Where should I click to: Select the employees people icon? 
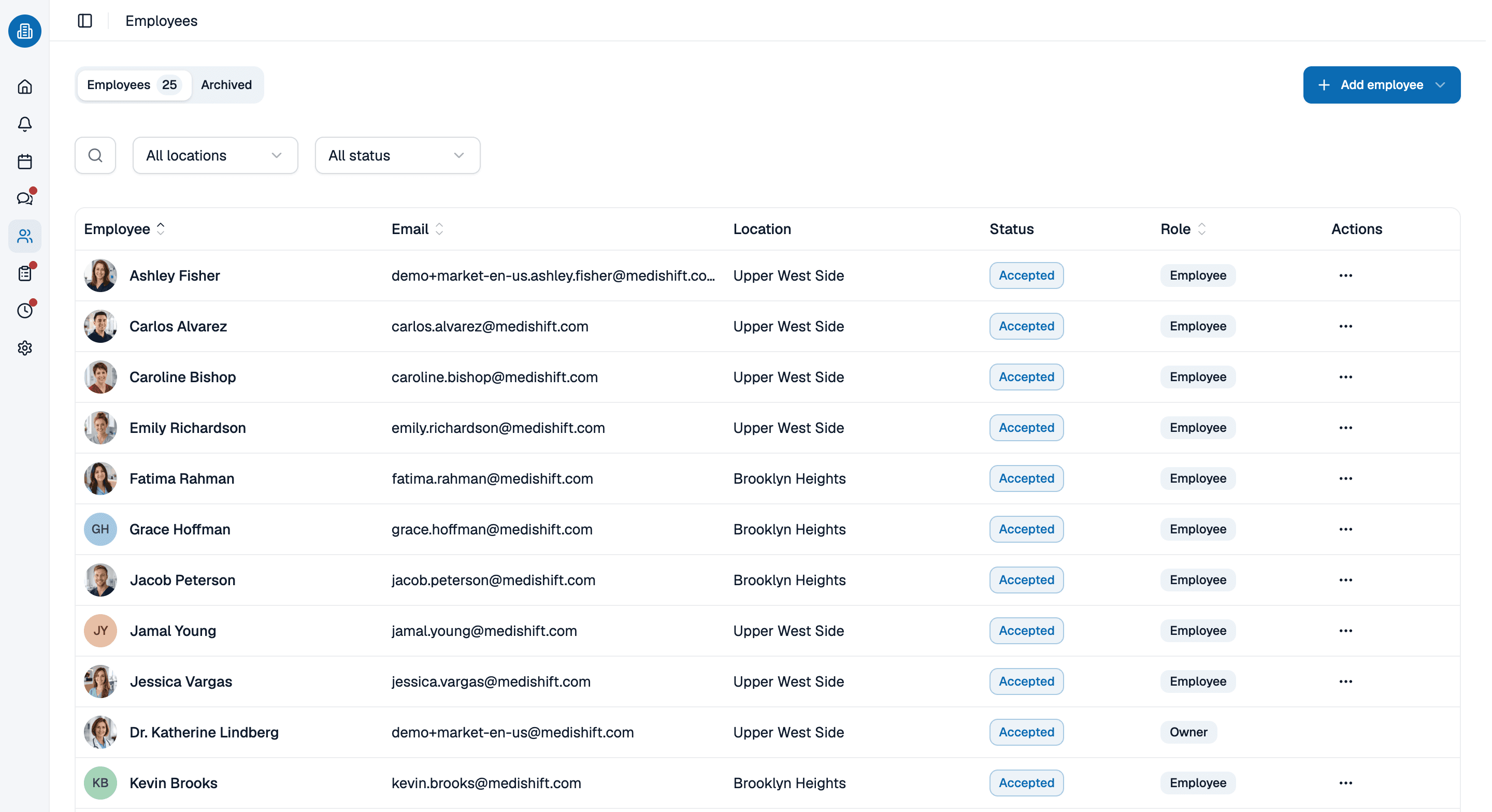pyautogui.click(x=24, y=236)
